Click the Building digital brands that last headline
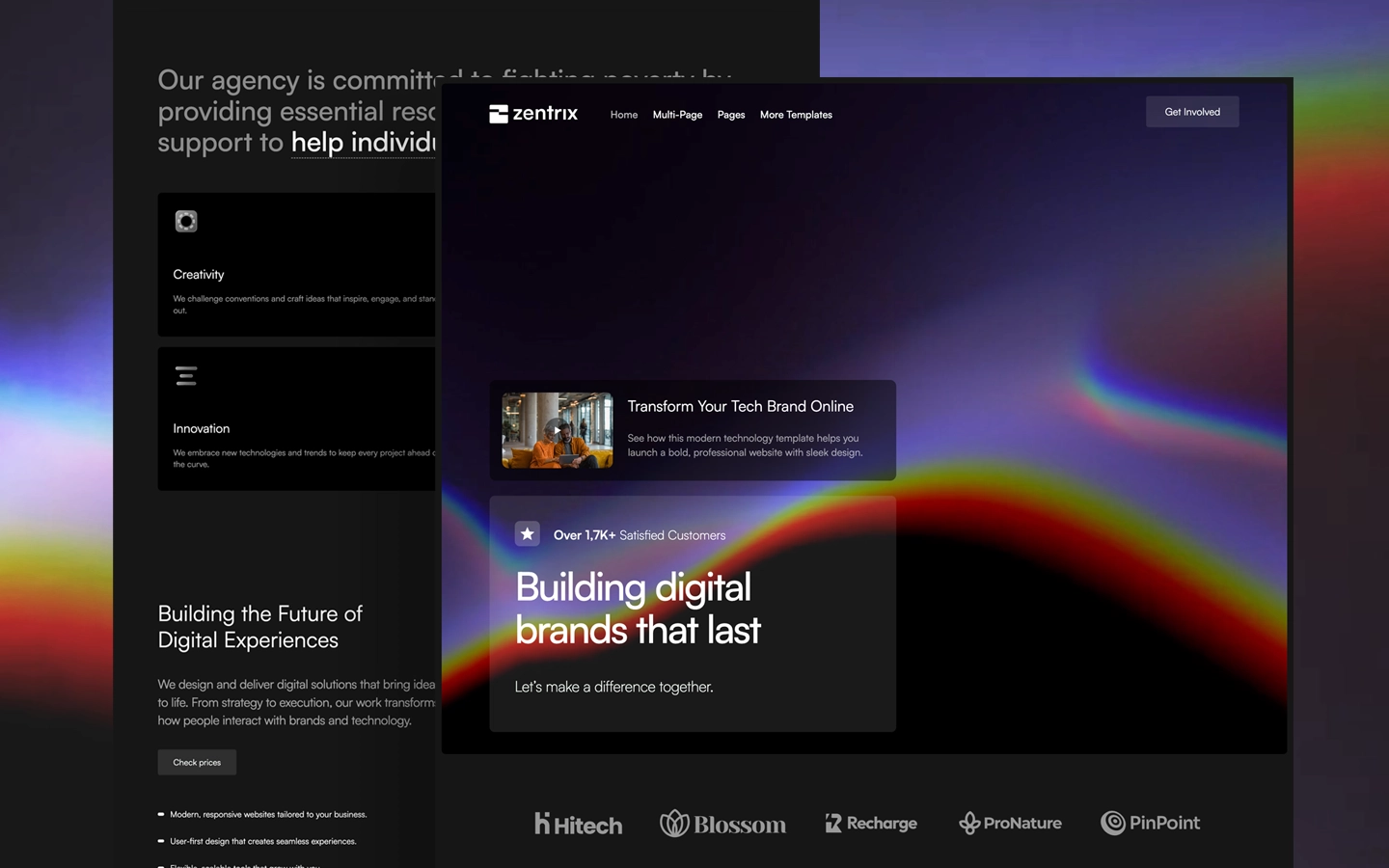 (638, 609)
